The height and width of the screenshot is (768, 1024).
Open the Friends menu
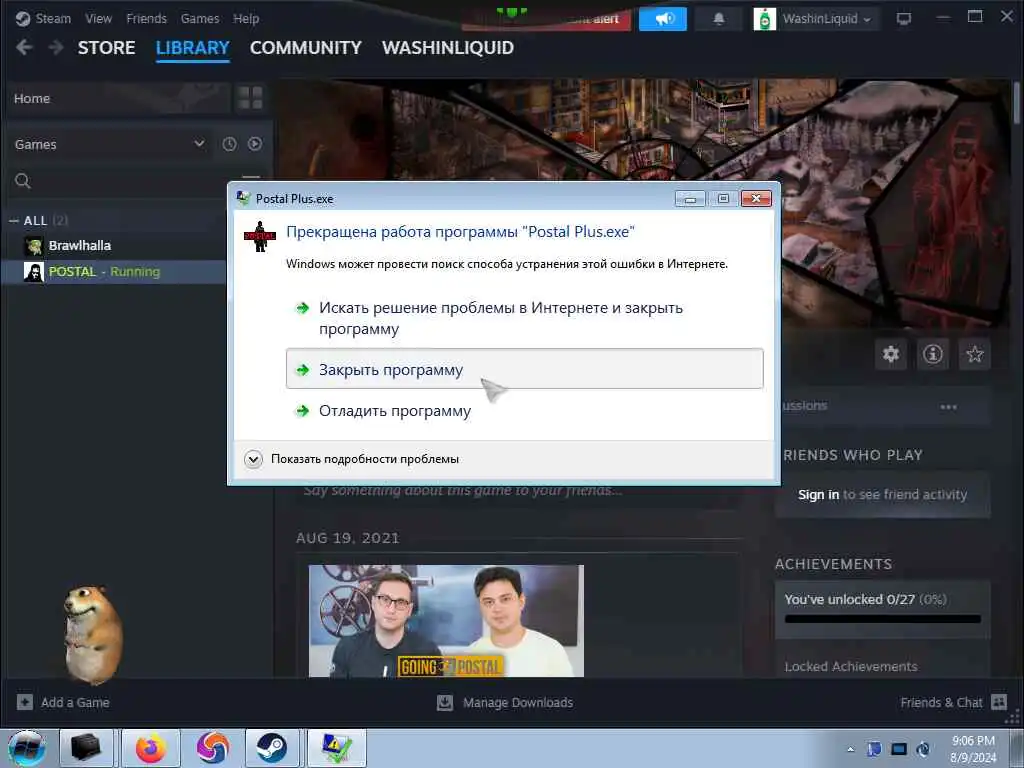pyautogui.click(x=146, y=18)
